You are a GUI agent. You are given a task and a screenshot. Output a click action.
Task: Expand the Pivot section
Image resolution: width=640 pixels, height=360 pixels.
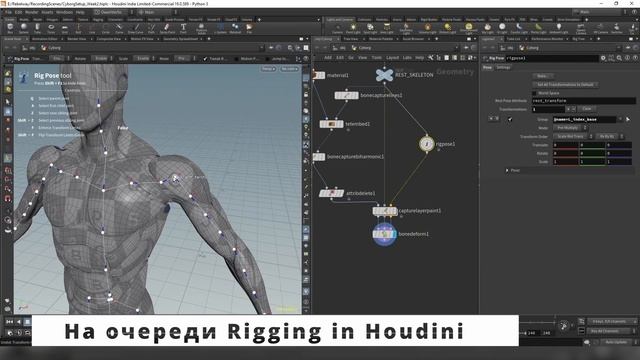(x=507, y=170)
